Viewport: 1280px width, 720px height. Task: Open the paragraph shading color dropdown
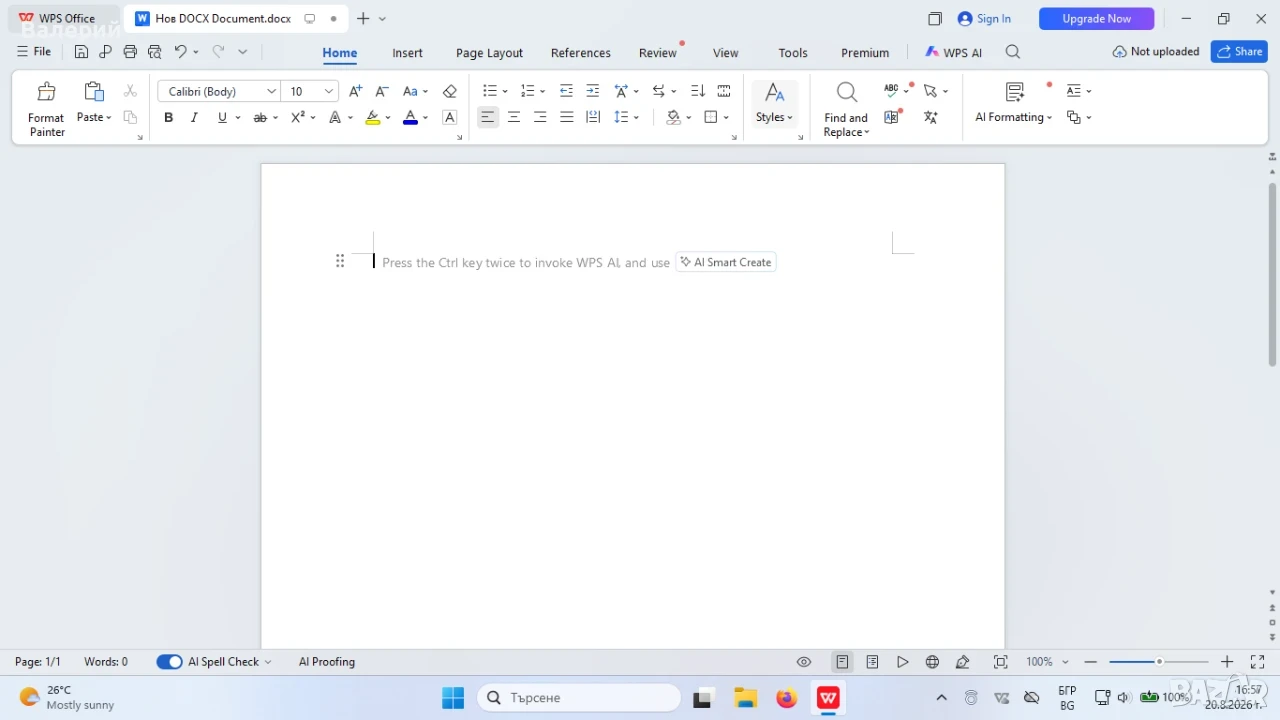point(689,118)
